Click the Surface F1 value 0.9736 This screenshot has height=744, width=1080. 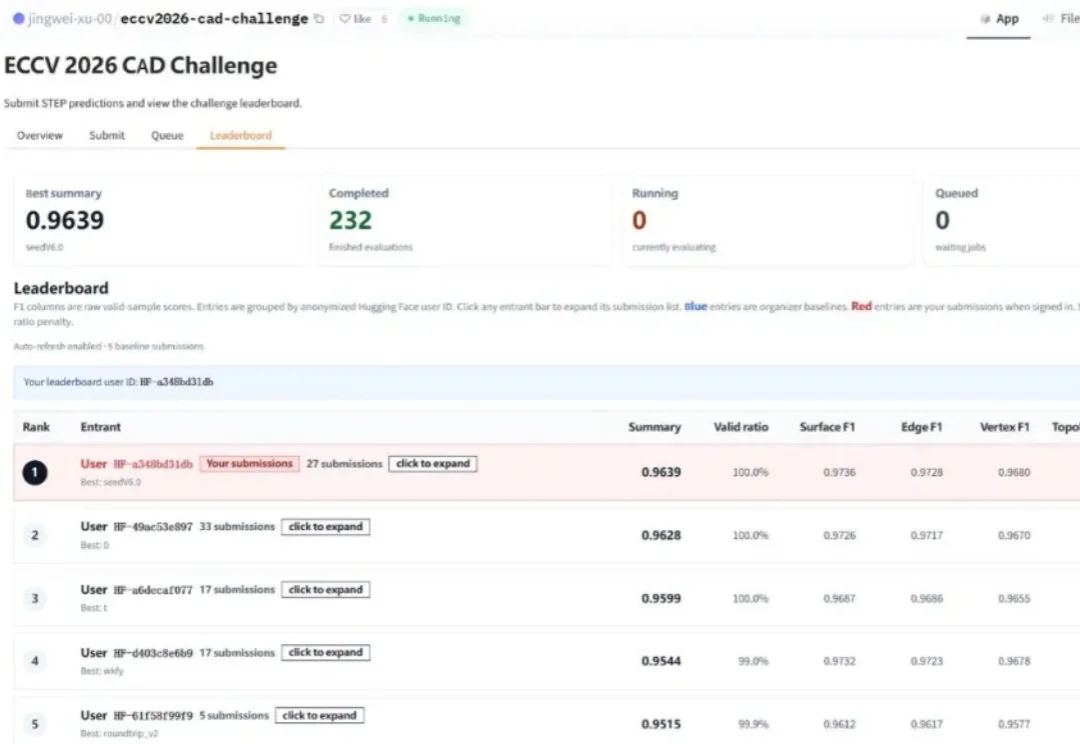840,473
